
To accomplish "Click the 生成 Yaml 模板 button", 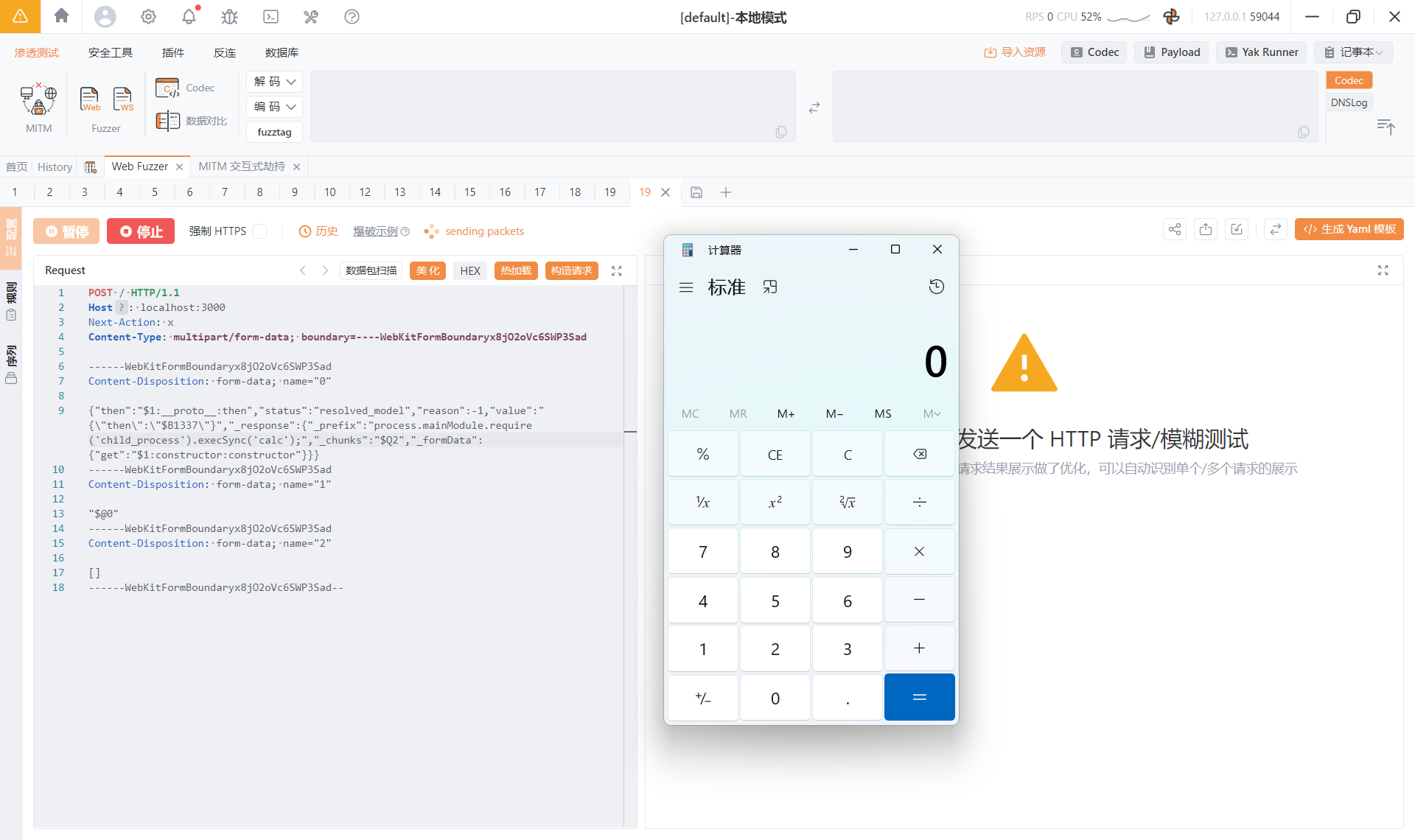I will click(x=1349, y=230).
